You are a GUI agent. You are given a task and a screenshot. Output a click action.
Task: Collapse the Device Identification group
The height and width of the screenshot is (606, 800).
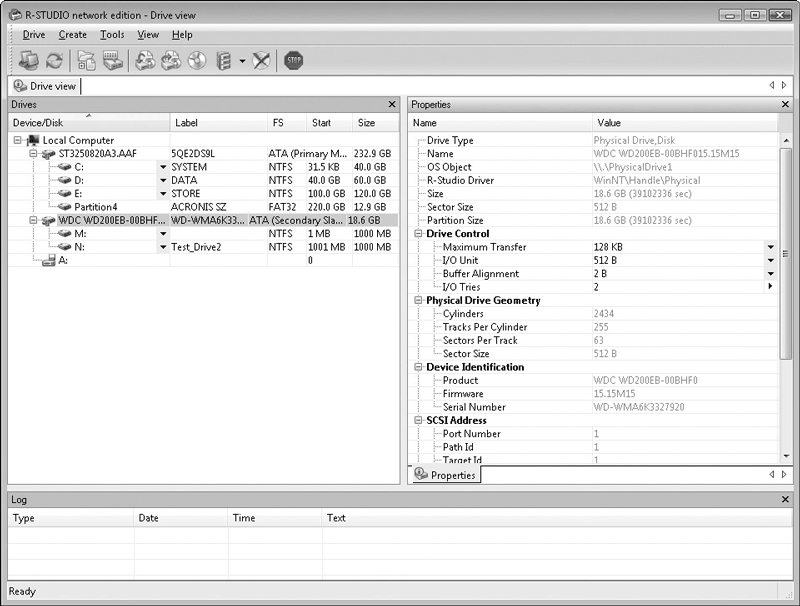[x=418, y=367]
